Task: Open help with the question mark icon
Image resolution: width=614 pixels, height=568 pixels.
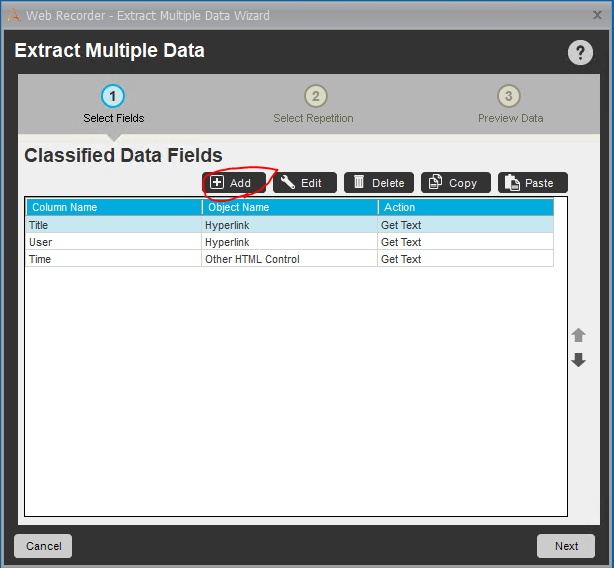Action: (x=580, y=52)
